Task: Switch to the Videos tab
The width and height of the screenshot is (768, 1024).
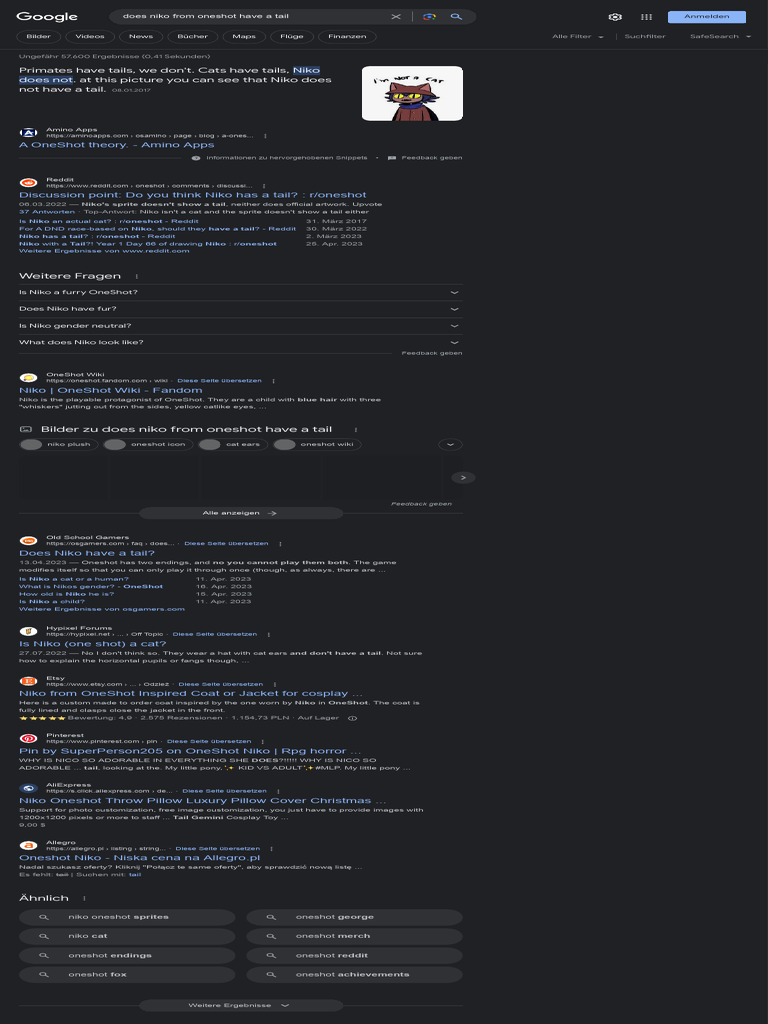Action: (x=89, y=37)
